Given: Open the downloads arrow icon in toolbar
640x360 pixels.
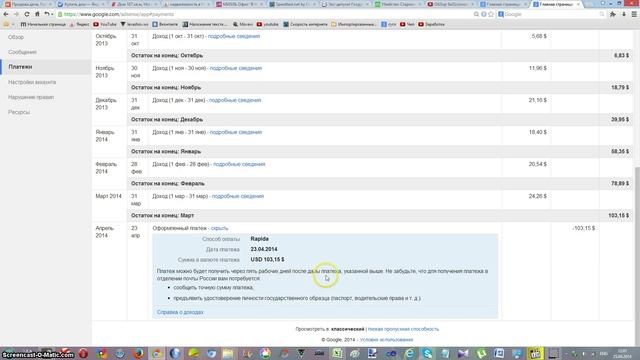Looking at the screenshot, I should [x=624, y=14].
